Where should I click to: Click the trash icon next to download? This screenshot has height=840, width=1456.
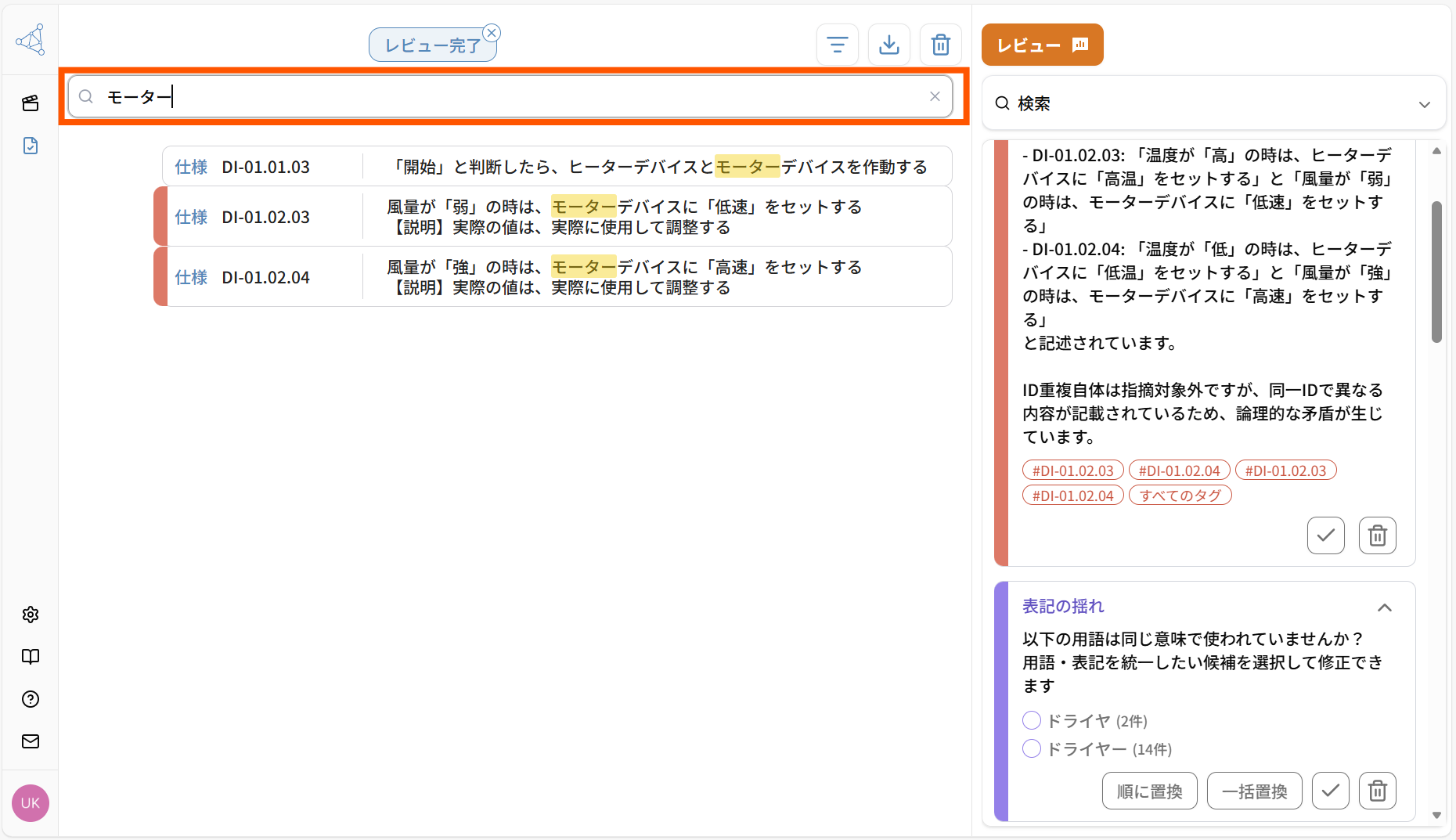click(940, 45)
